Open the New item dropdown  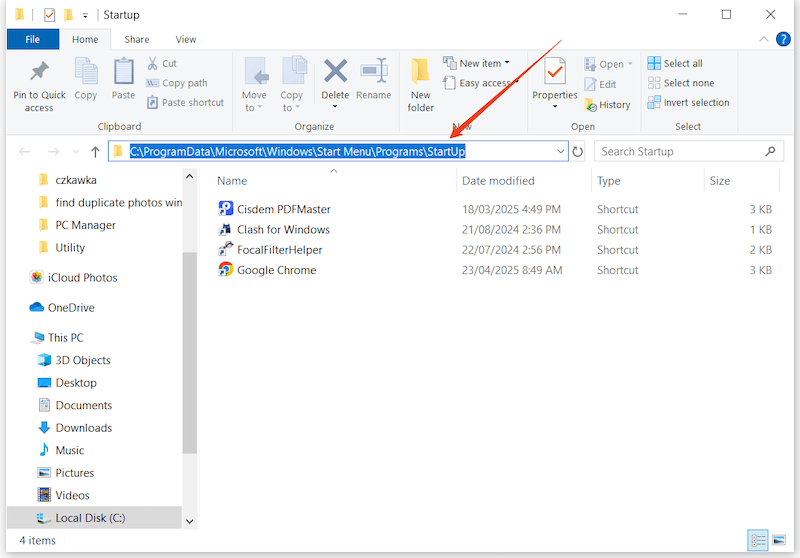476,63
